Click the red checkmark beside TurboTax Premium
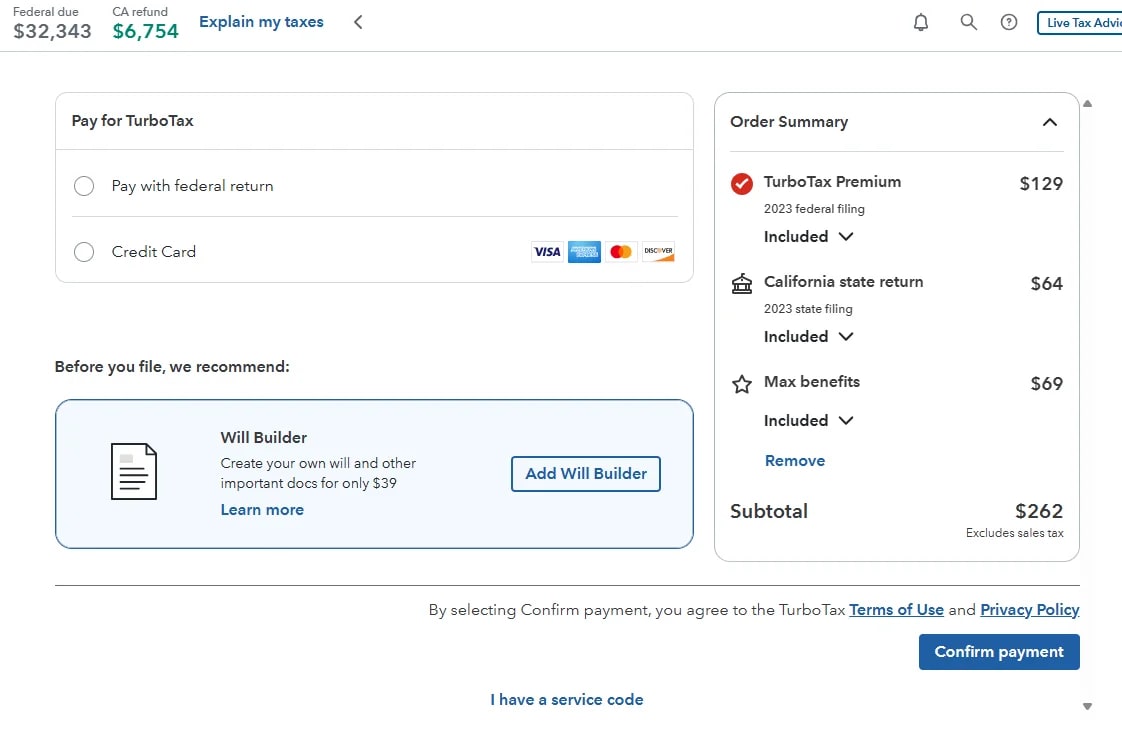1122x751 pixels. coord(741,183)
